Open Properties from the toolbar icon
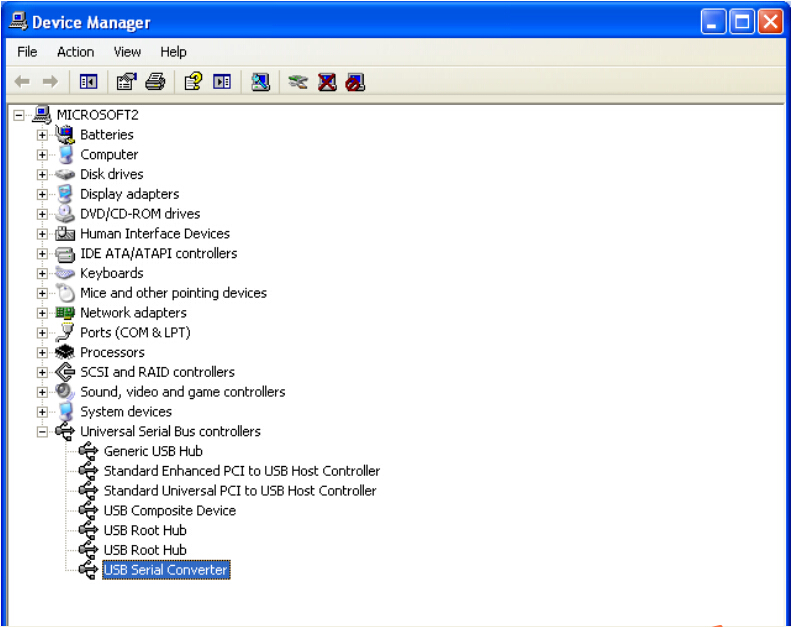This screenshot has height=627, width=791. coord(127,81)
